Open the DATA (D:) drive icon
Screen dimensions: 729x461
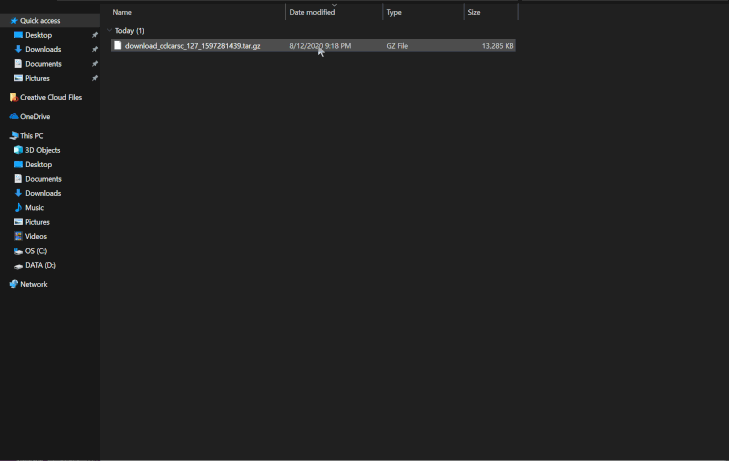pos(18,265)
